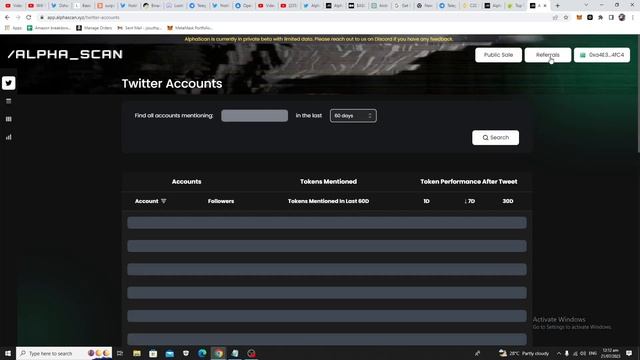Open the bar chart sidebar icon

pyautogui.click(x=9, y=137)
